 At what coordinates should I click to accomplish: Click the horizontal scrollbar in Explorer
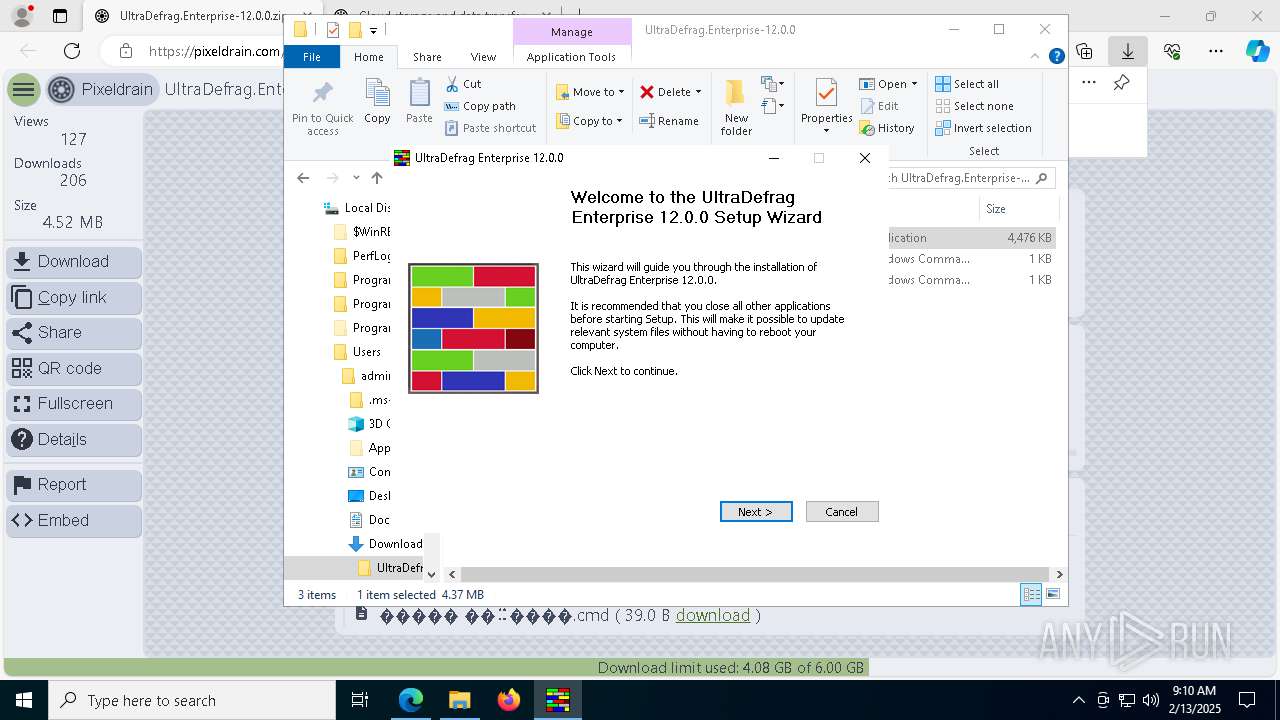(x=755, y=574)
